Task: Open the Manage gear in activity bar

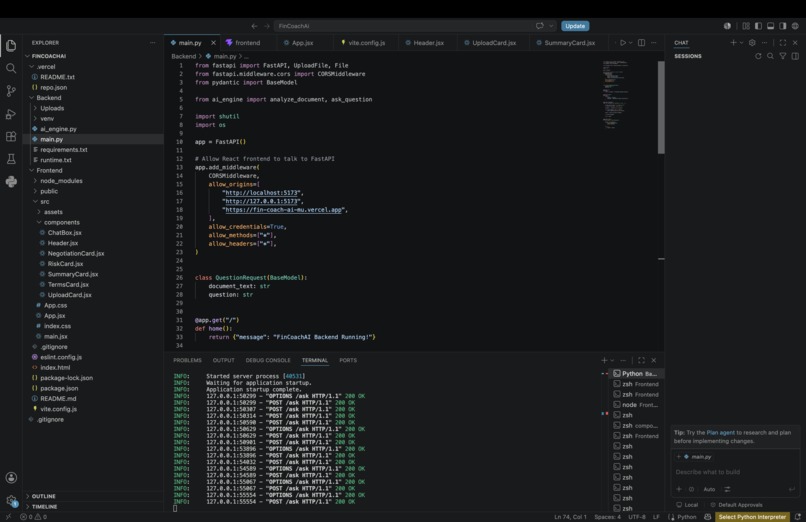Action: tap(11, 500)
